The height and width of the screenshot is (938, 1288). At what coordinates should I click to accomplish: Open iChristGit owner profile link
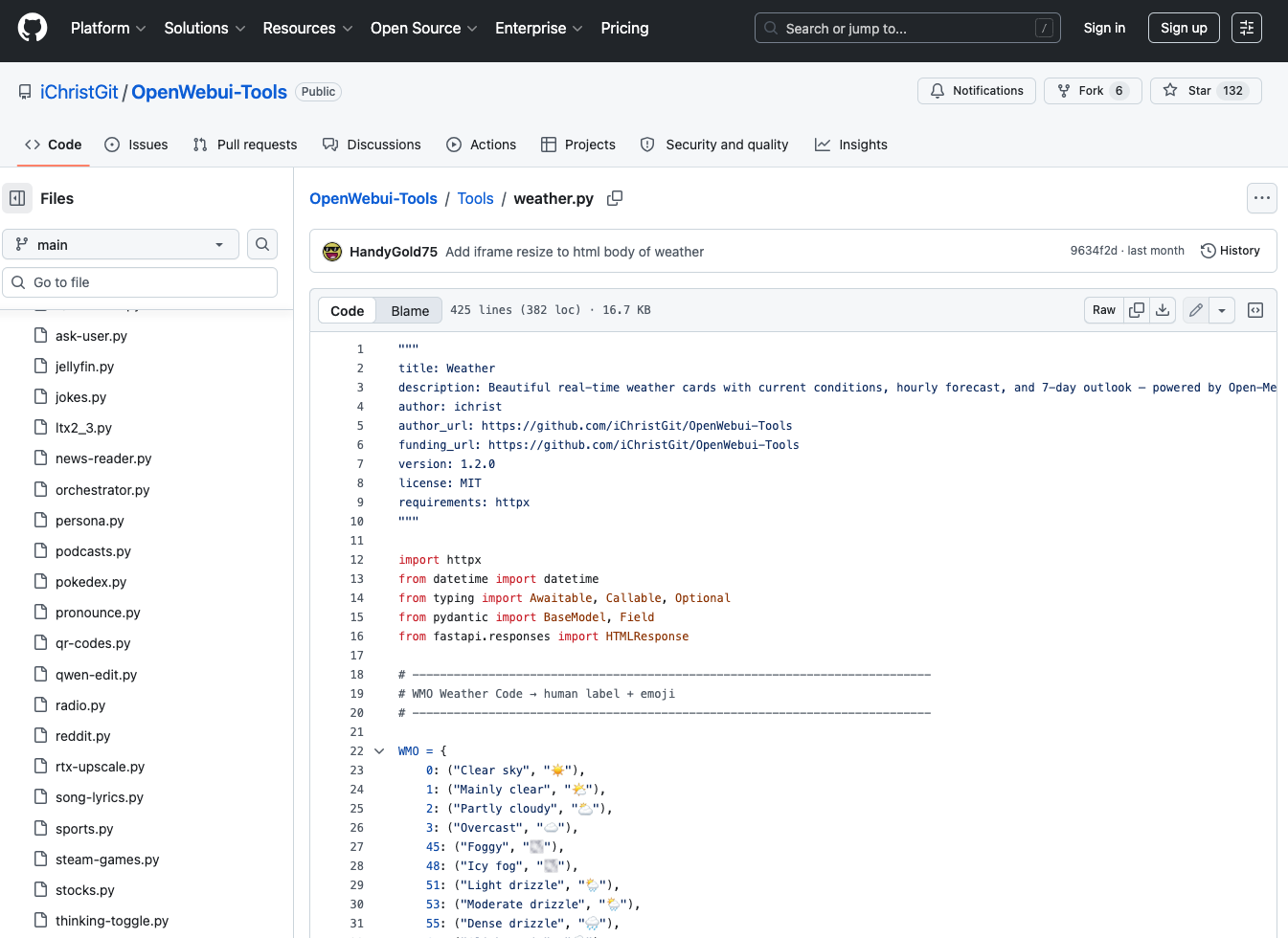pyautogui.click(x=79, y=92)
